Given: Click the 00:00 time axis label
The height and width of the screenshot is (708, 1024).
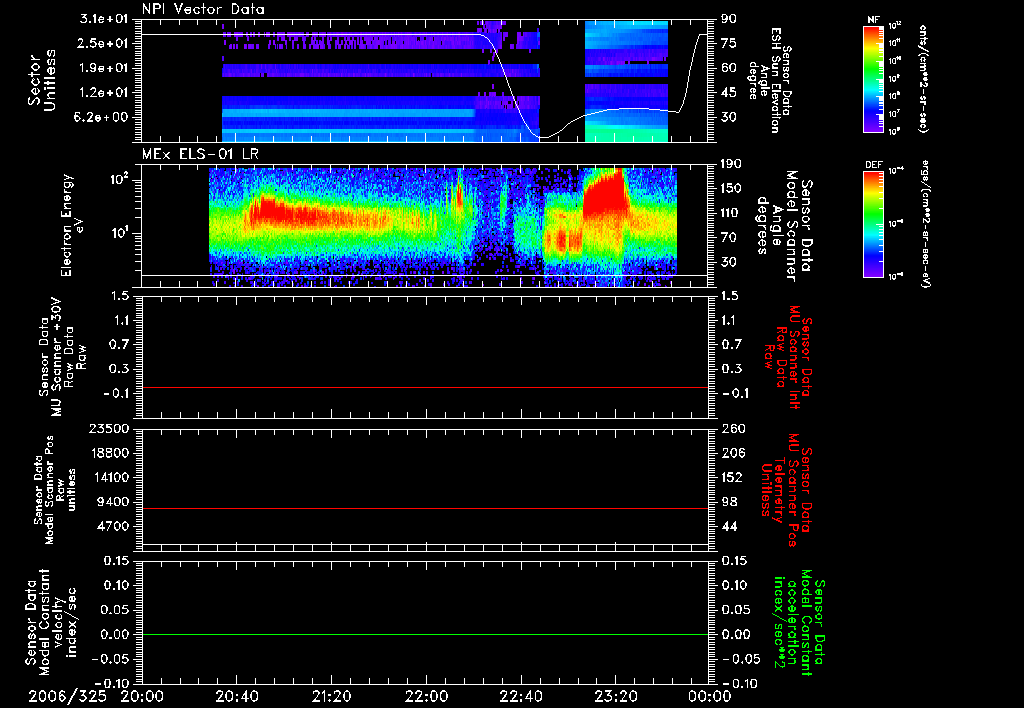Looking at the screenshot, I should [710, 696].
